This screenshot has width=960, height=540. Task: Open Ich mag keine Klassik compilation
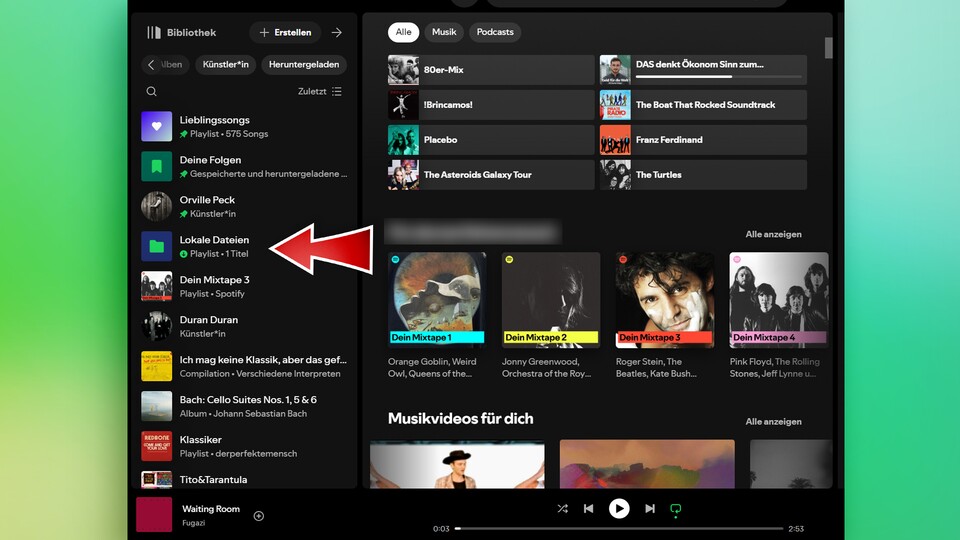coord(245,366)
